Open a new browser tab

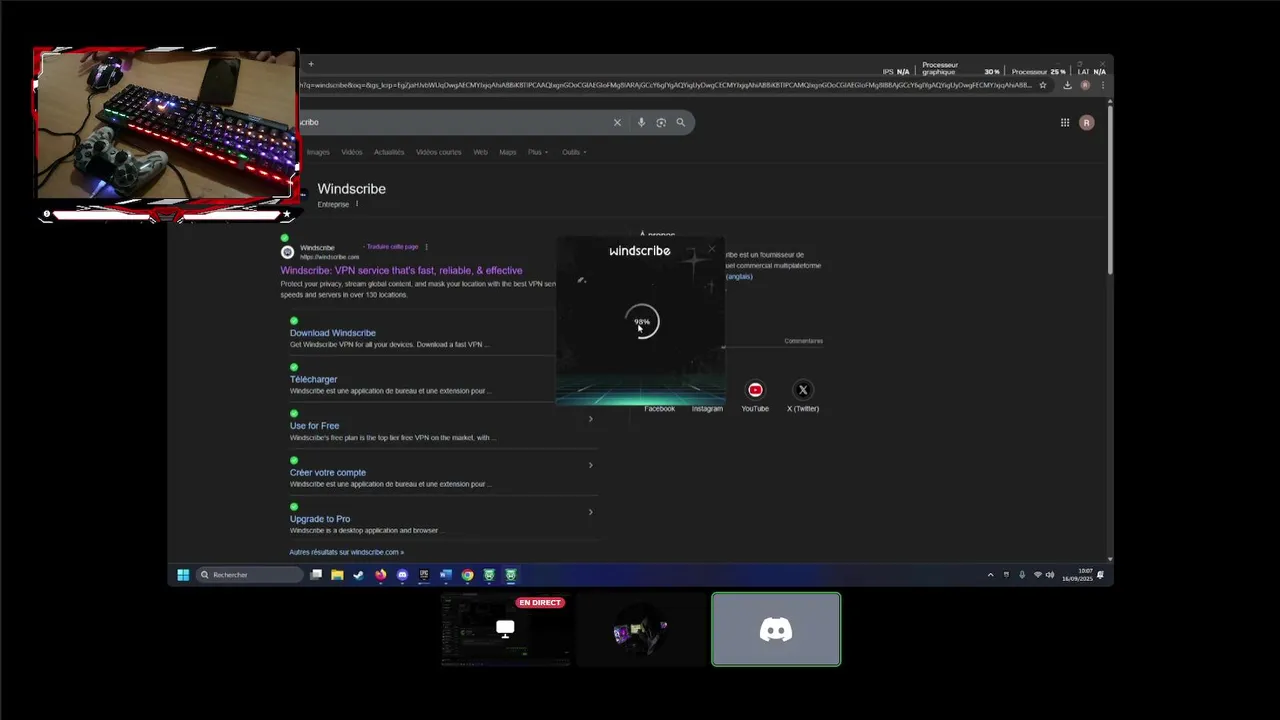pyautogui.click(x=310, y=64)
